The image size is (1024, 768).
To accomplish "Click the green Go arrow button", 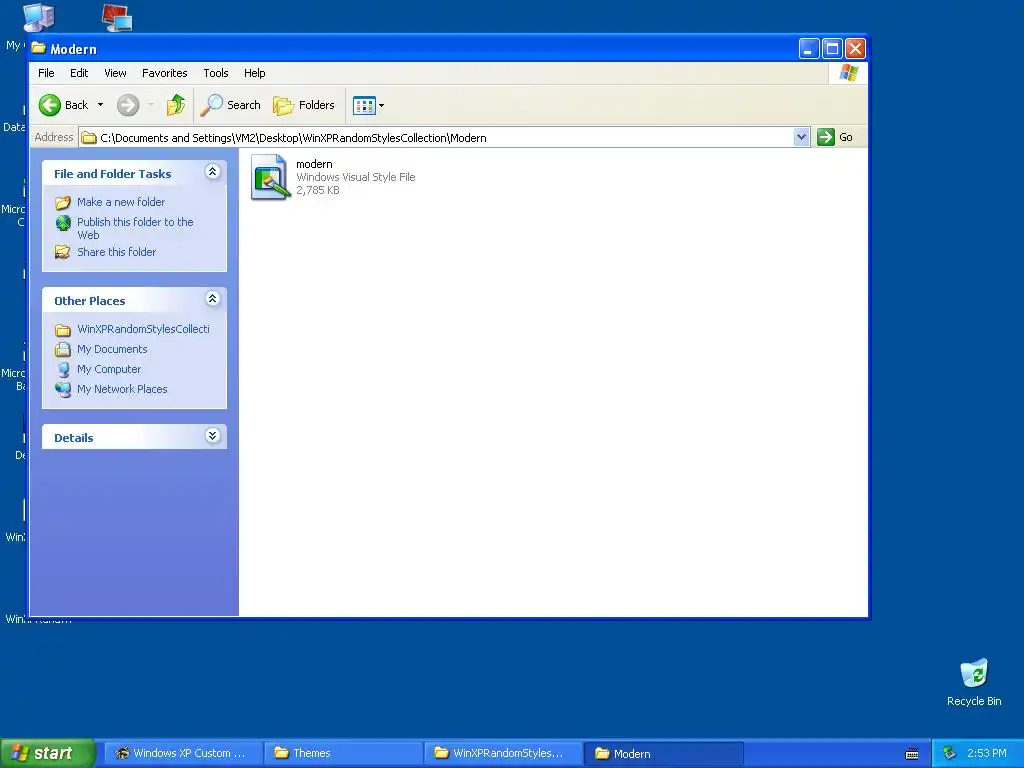I will (825, 137).
